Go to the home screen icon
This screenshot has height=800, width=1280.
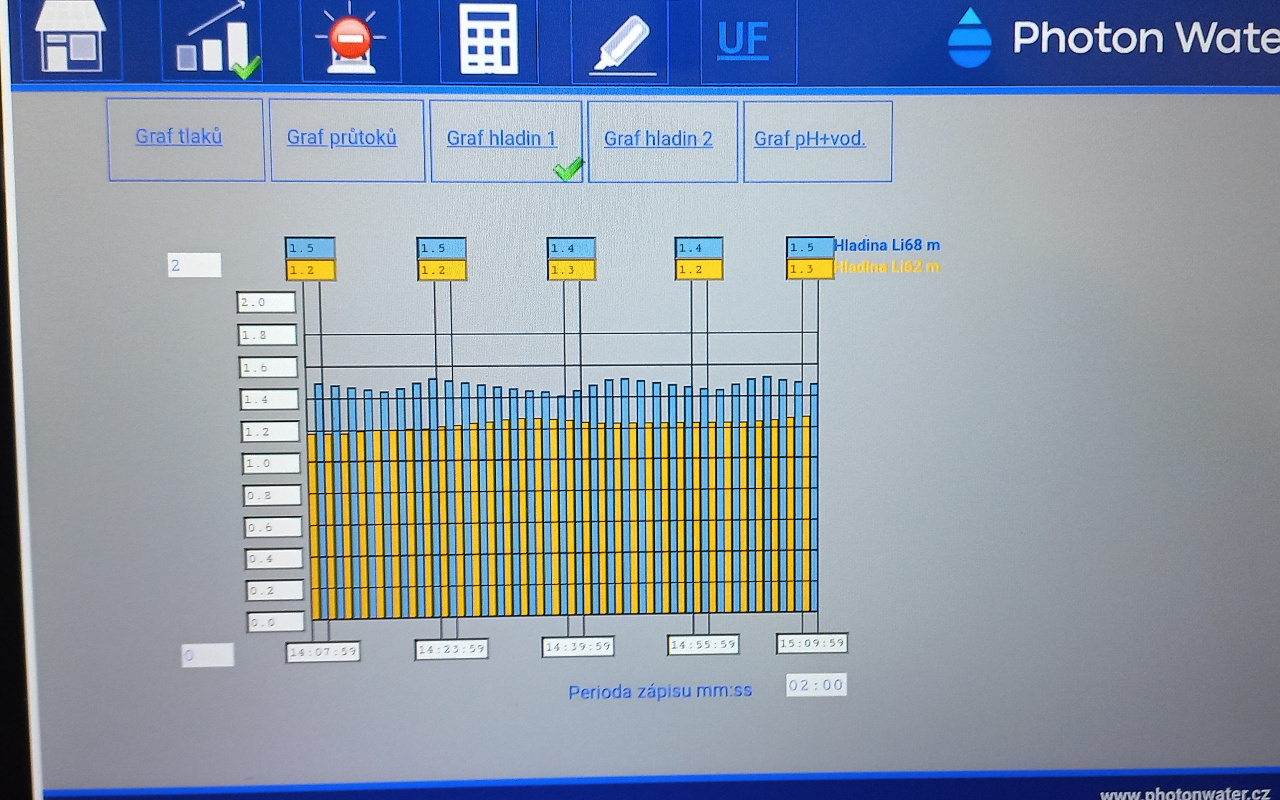[x=69, y=36]
